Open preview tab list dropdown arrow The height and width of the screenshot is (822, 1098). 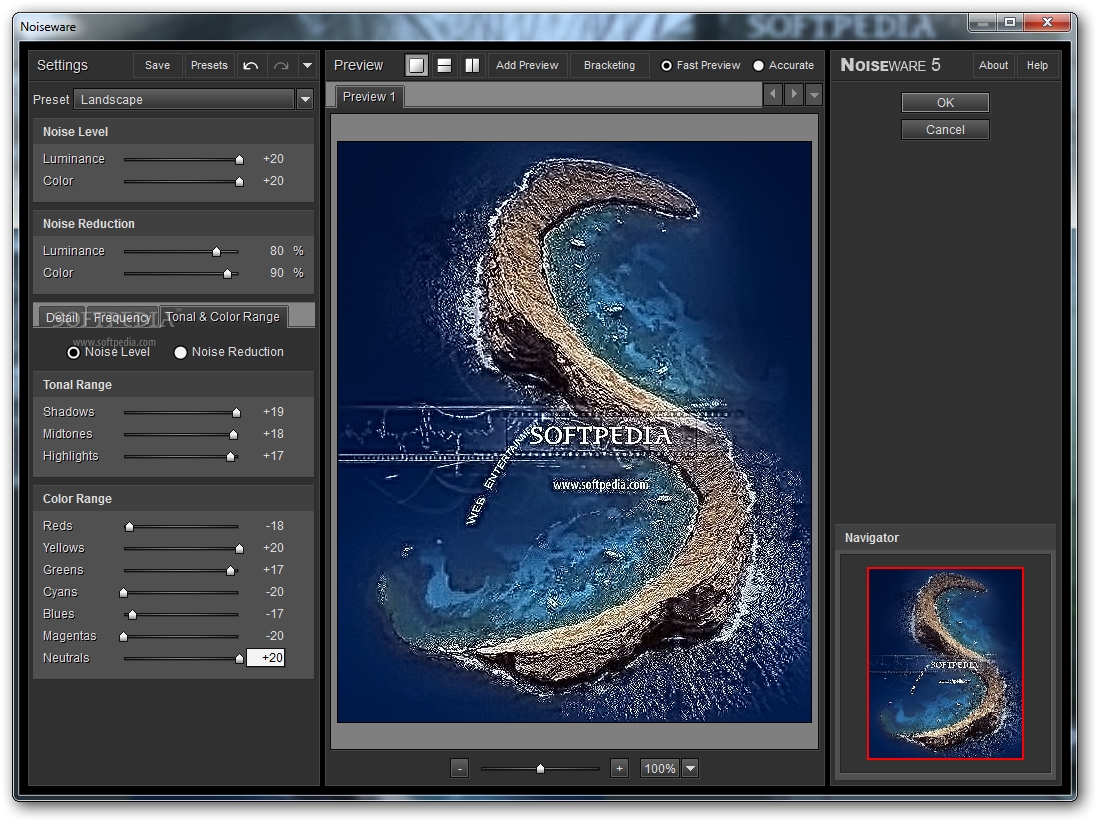[x=814, y=94]
